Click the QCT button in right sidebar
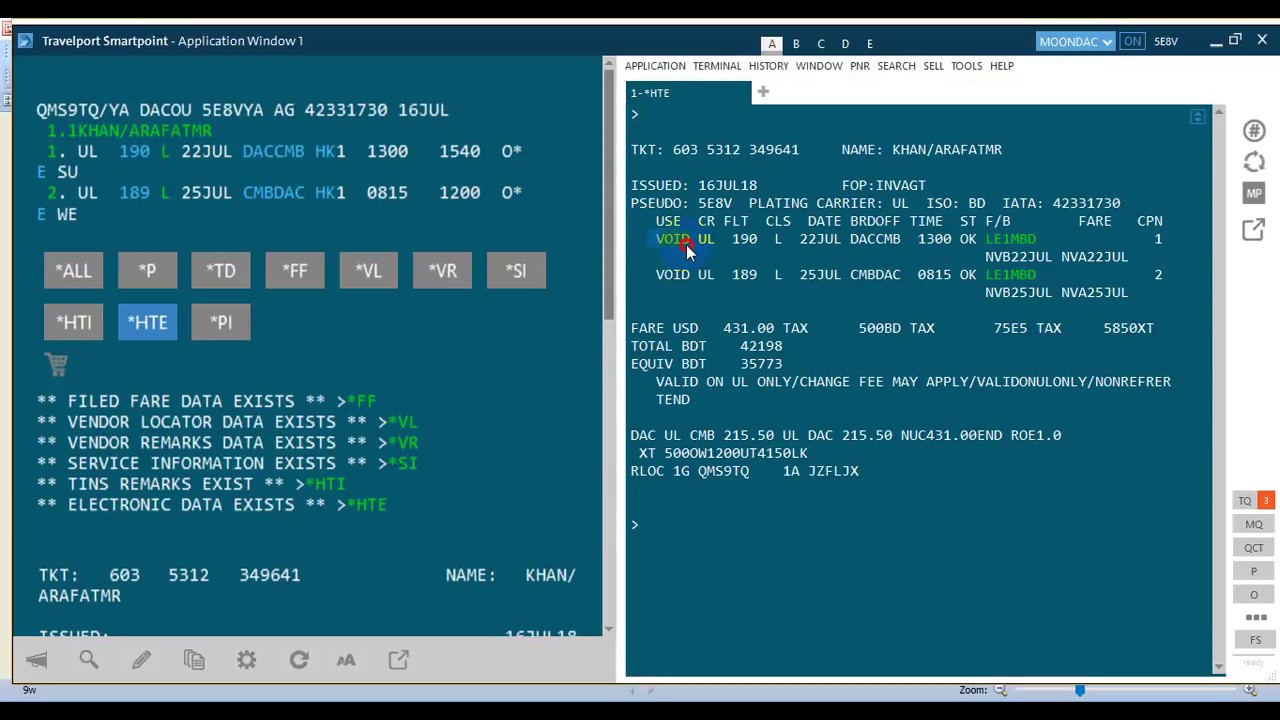Viewport: 1280px width, 720px height. (x=1254, y=548)
